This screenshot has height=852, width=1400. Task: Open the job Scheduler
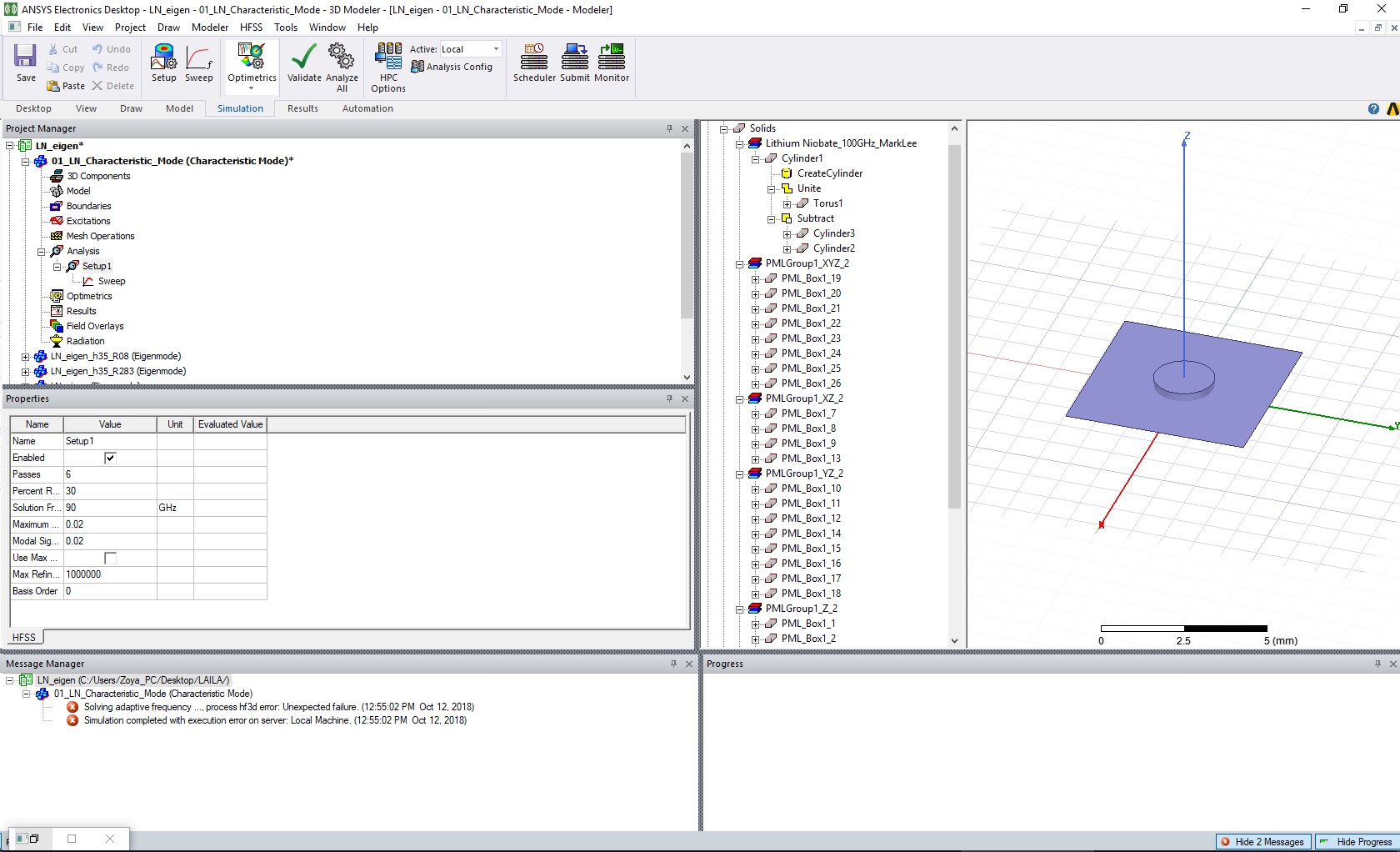[534, 63]
